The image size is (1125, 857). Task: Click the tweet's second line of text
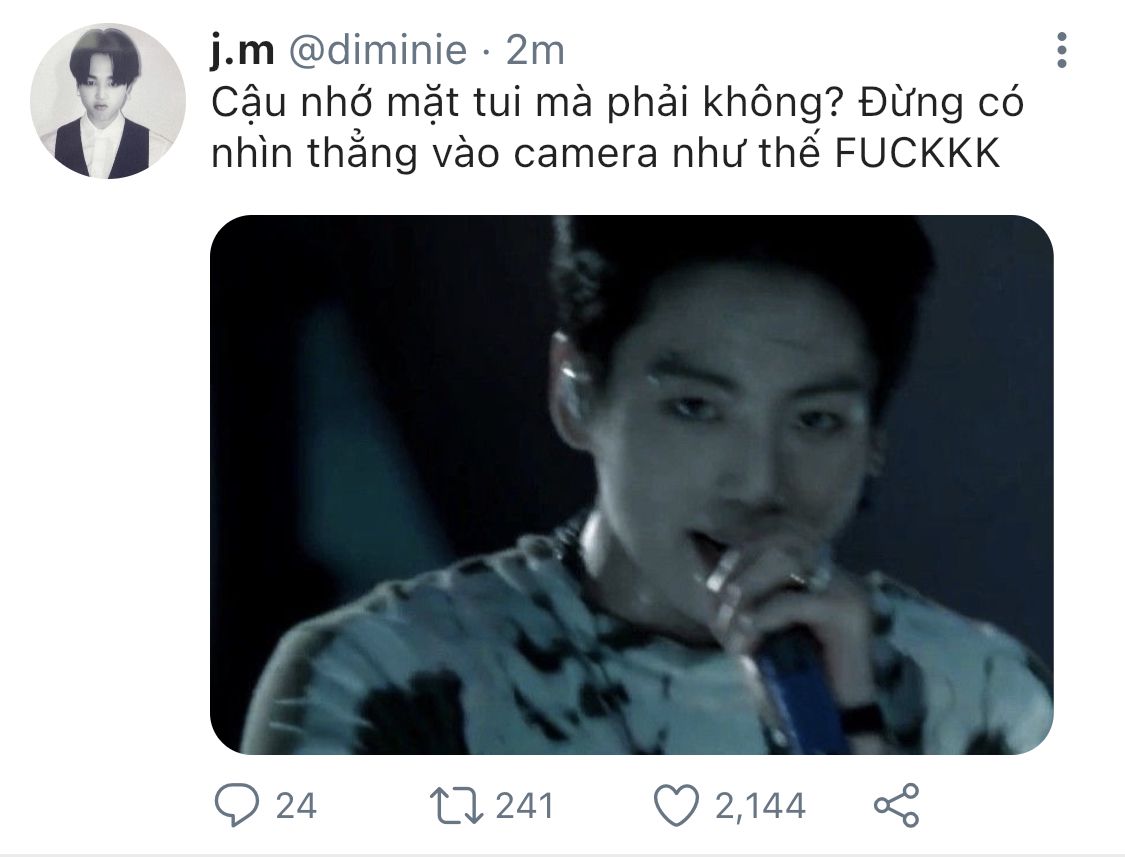coord(606,154)
